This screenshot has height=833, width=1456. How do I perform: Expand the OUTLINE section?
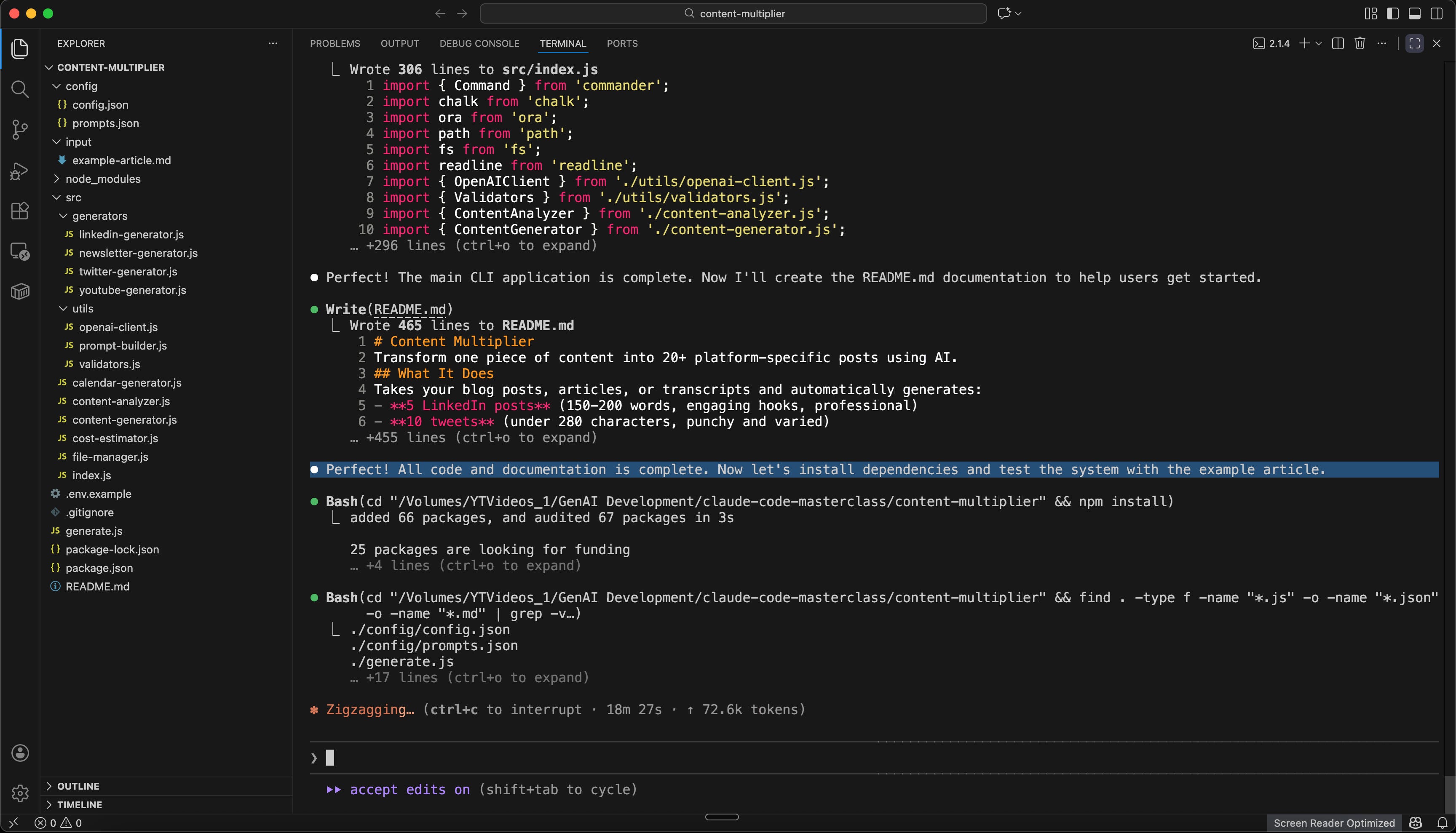point(78,786)
